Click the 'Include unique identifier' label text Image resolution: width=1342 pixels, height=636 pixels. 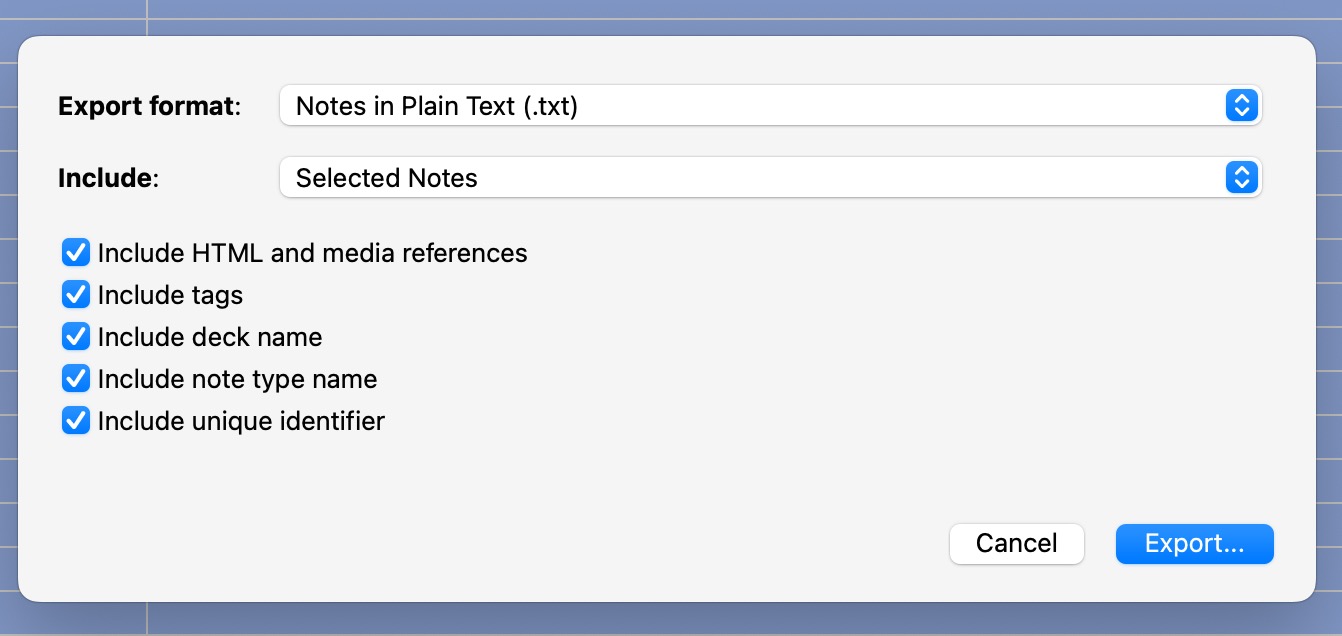pos(241,421)
